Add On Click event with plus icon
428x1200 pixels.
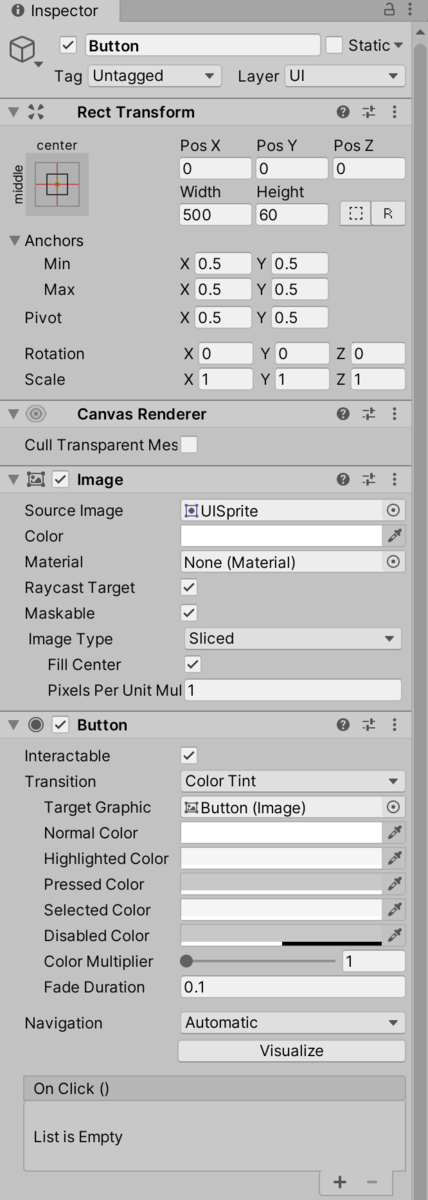[340, 1182]
